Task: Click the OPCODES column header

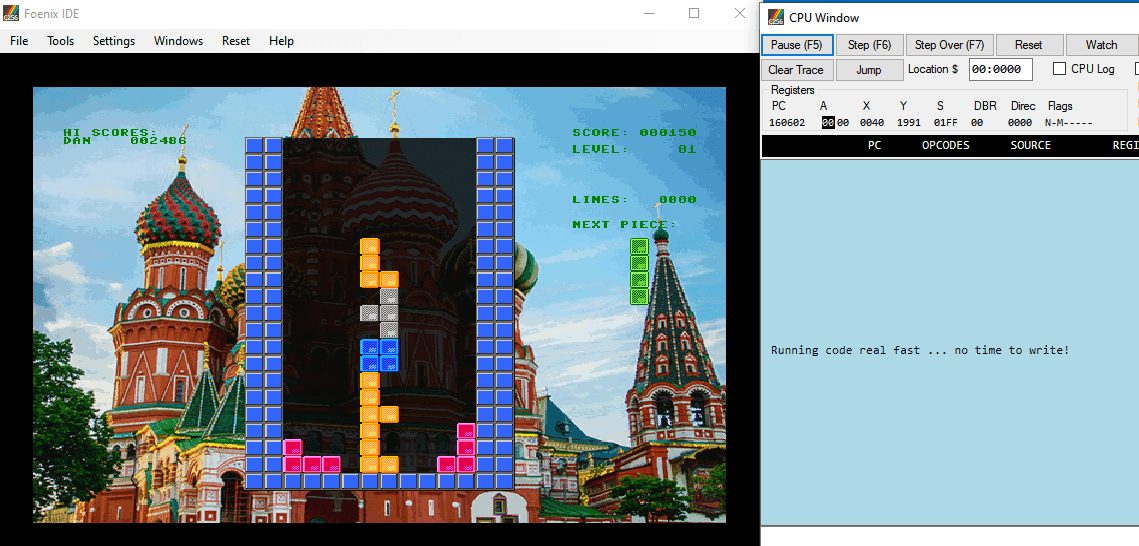Action: click(x=946, y=145)
